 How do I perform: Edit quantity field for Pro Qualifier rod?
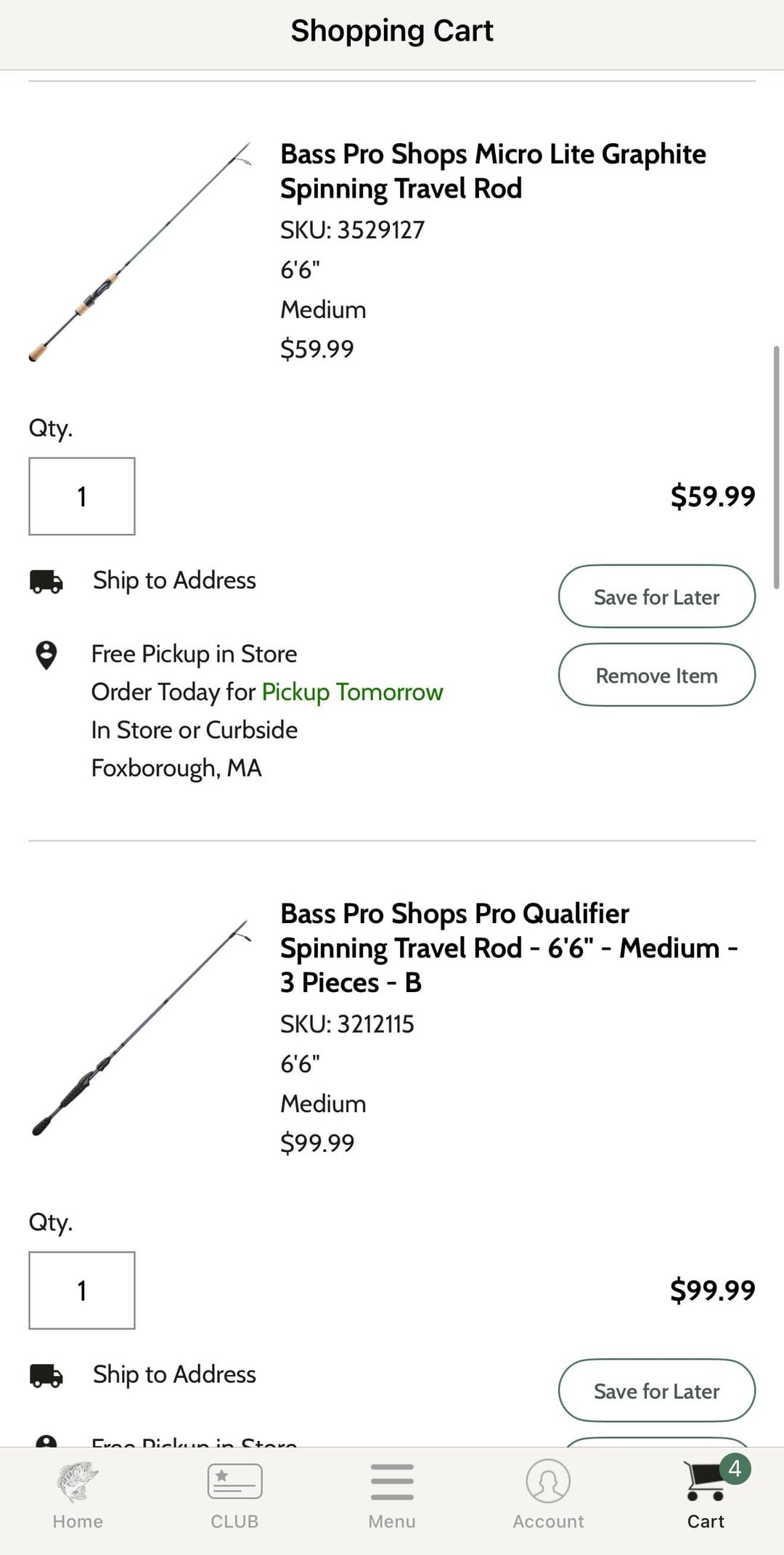pos(82,1291)
